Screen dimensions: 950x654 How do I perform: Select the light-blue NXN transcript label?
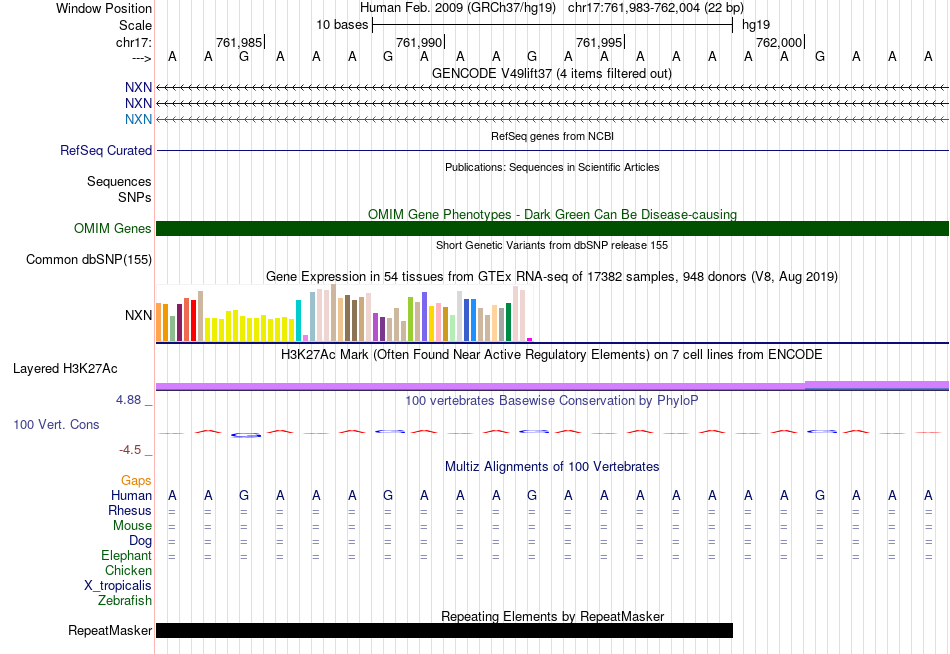click(x=138, y=120)
